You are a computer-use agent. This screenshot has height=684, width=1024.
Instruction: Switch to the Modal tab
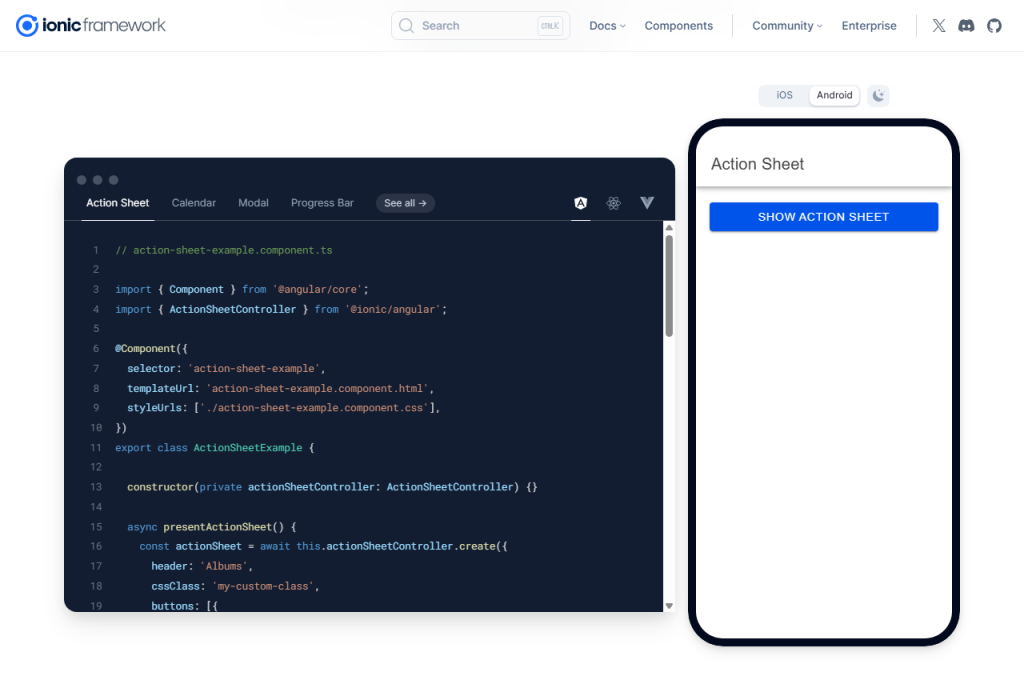pyautogui.click(x=253, y=203)
